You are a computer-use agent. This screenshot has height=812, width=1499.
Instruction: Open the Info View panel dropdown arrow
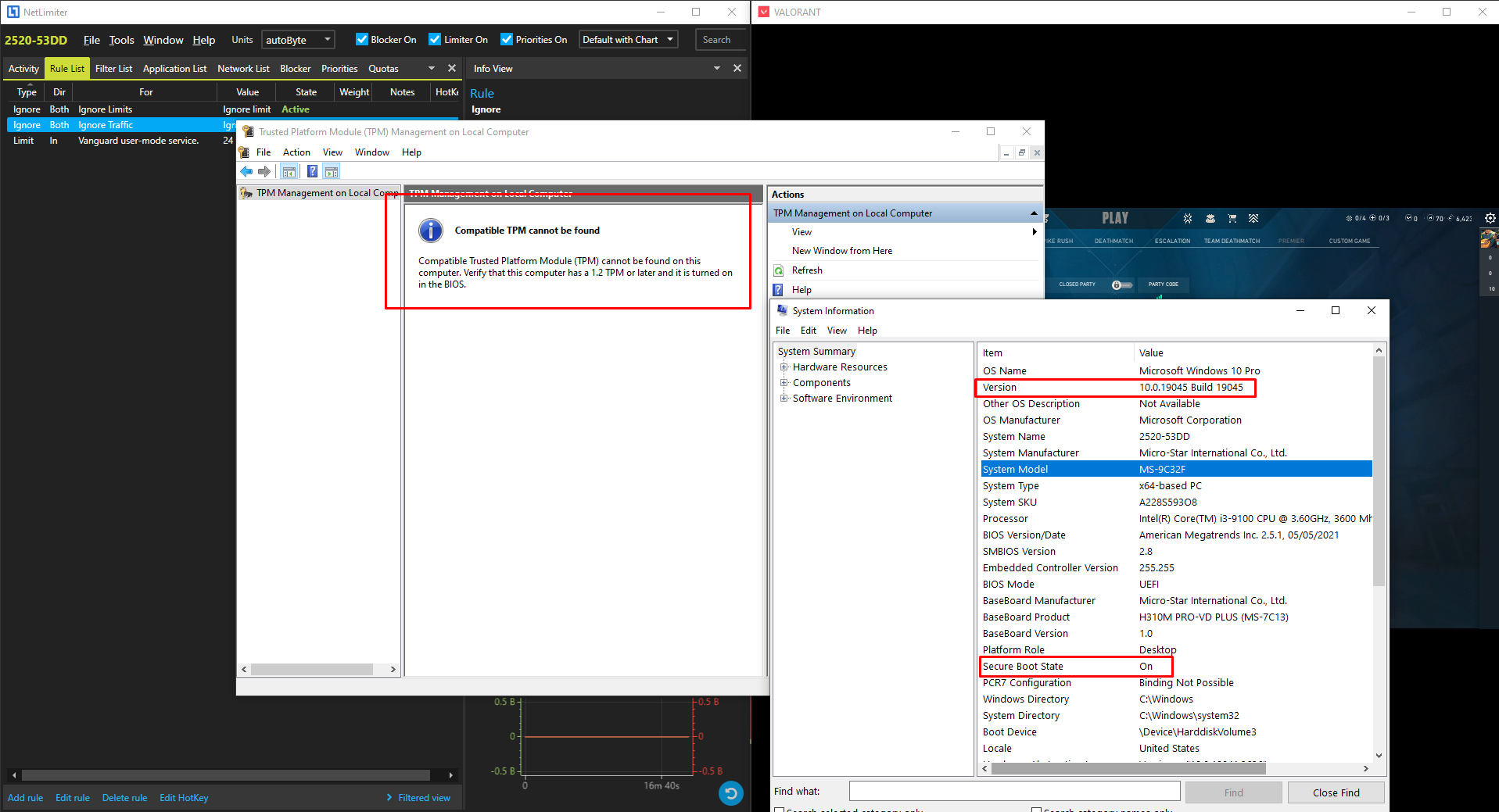717,69
